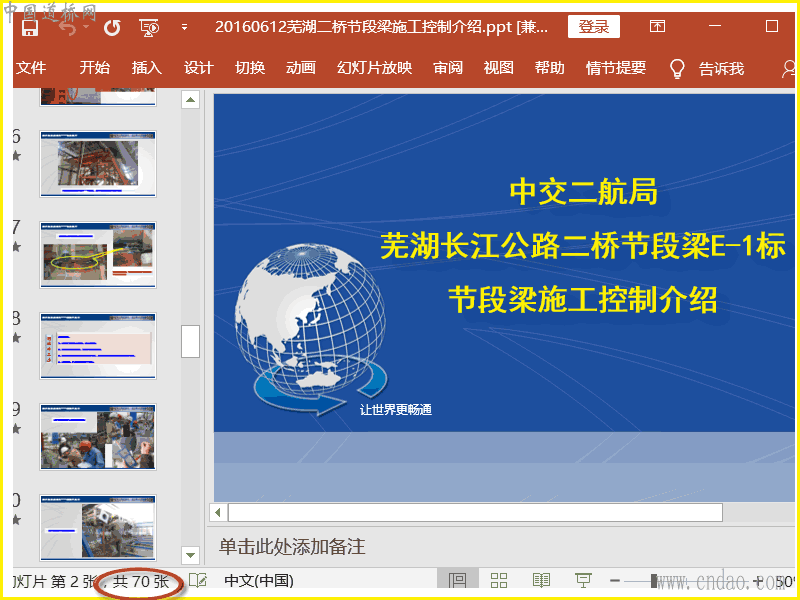800x600 pixels.
Task: Click the 让世界更畅通 slogan text
Action: click(396, 410)
